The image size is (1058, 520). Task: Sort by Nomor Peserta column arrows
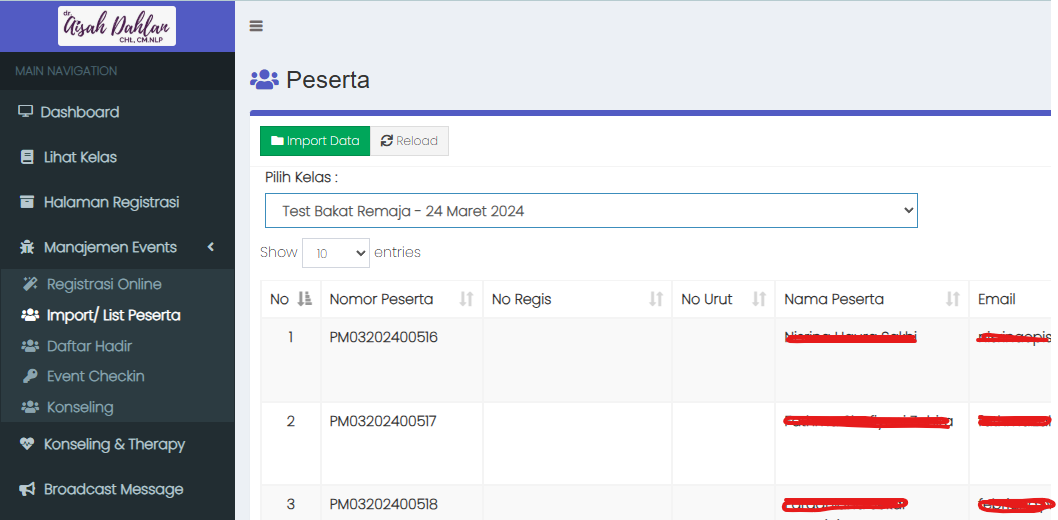tap(466, 299)
